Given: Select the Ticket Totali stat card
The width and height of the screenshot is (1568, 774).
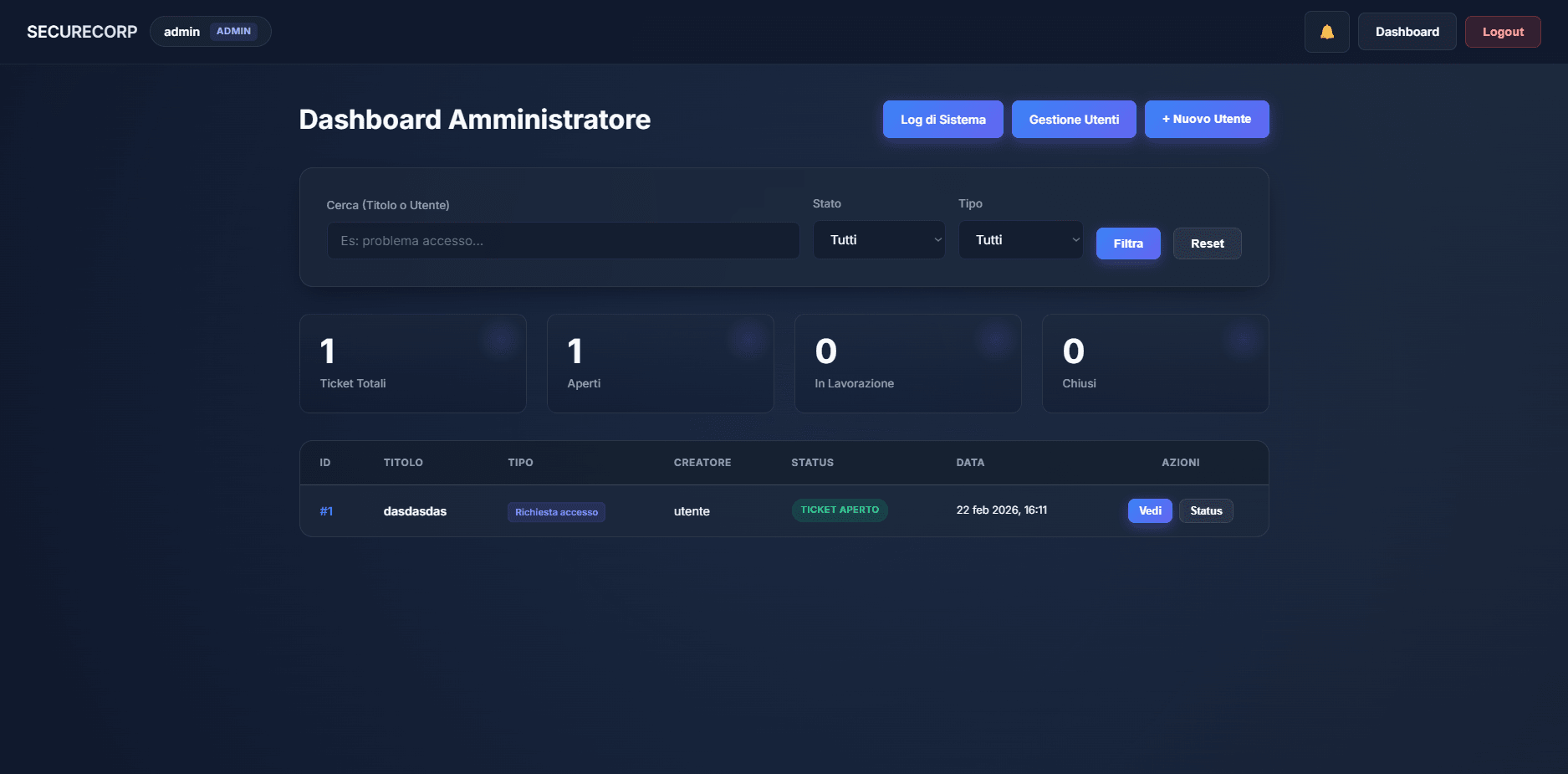Looking at the screenshot, I should coord(413,363).
